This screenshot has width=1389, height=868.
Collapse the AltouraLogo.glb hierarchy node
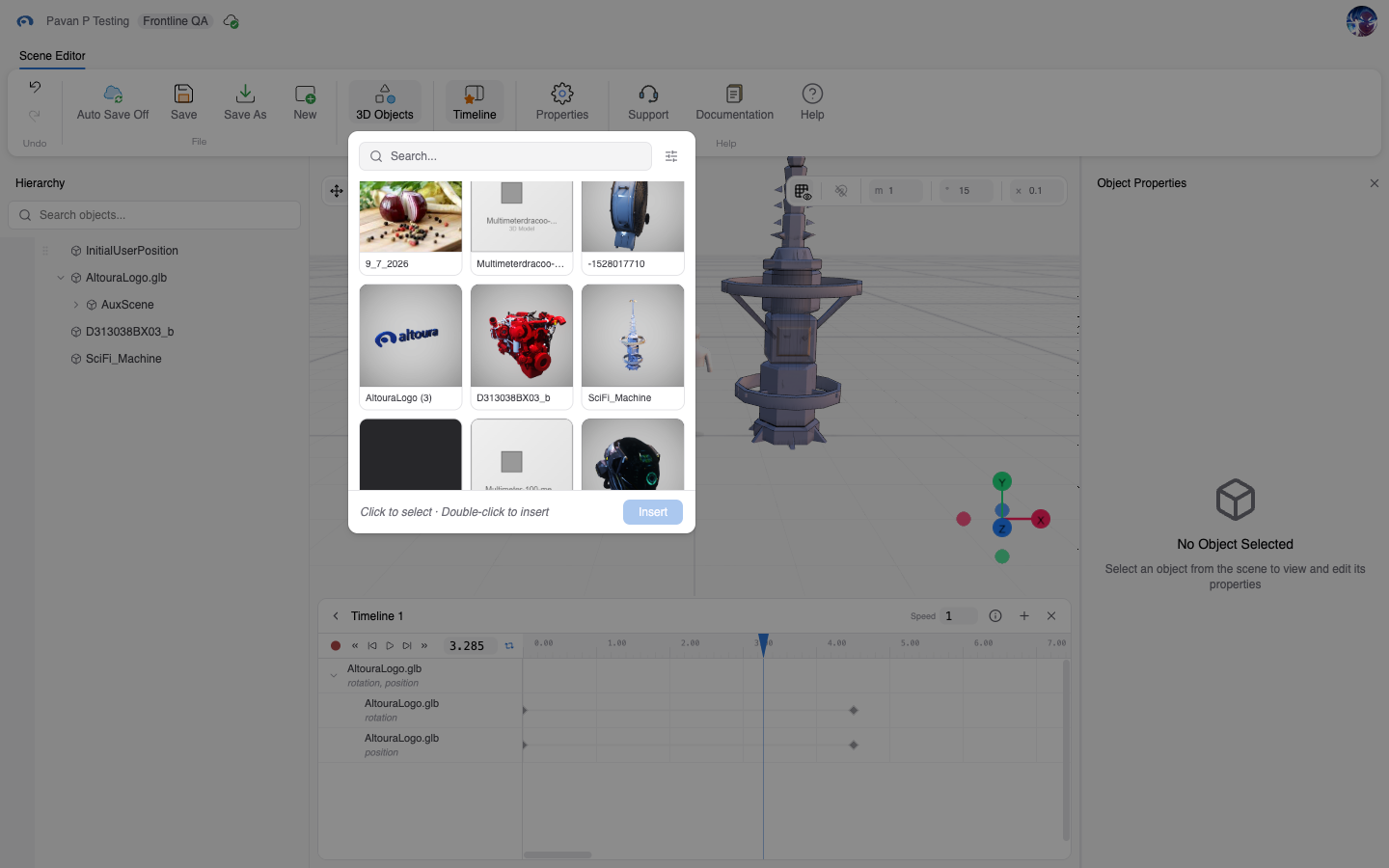[x=61, y=278]
